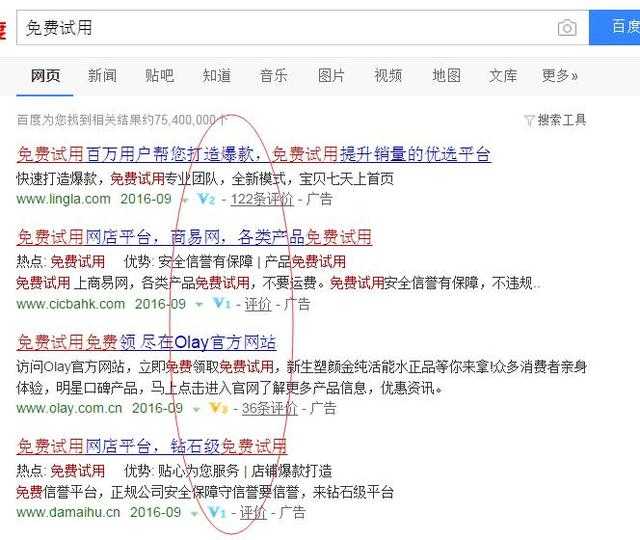The height and width of the screenshot is (540, 640).
Task: Click the V1 credibility badge for cicbahk.com
Action: [222, 304]
